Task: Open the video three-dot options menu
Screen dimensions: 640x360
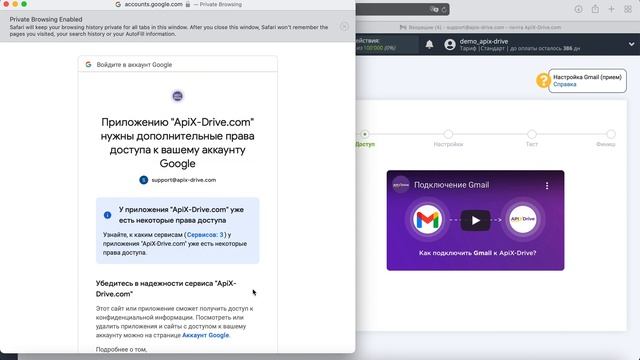Action: [547, 186]
